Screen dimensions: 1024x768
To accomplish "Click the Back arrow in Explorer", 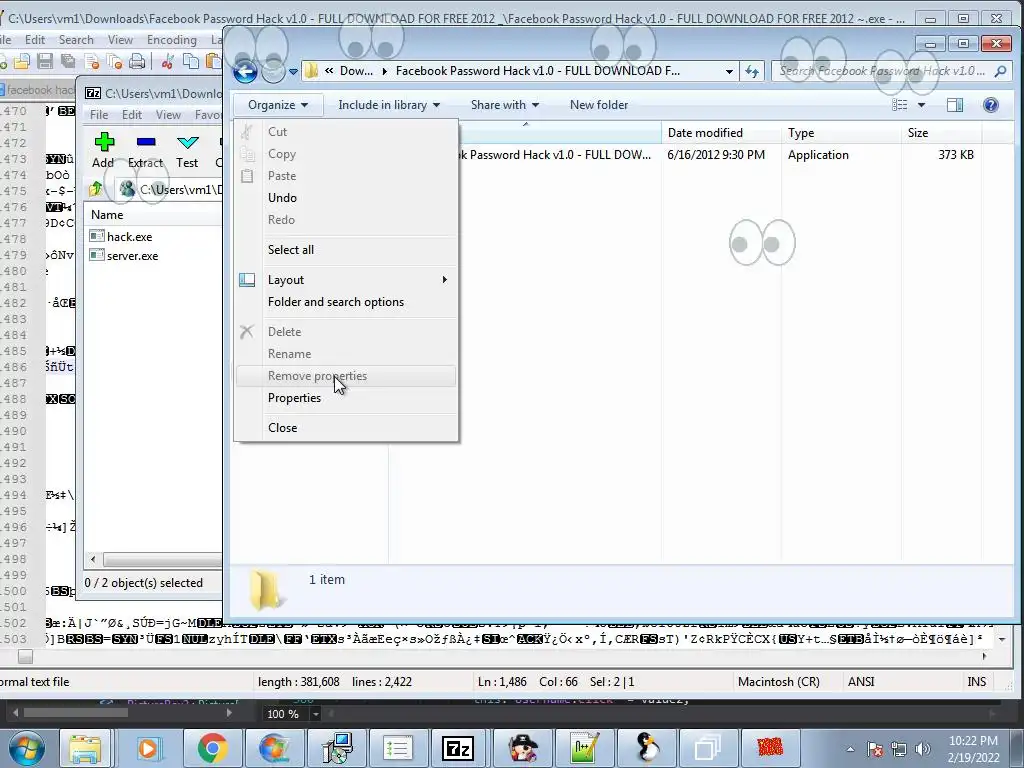I will [245, 71].
